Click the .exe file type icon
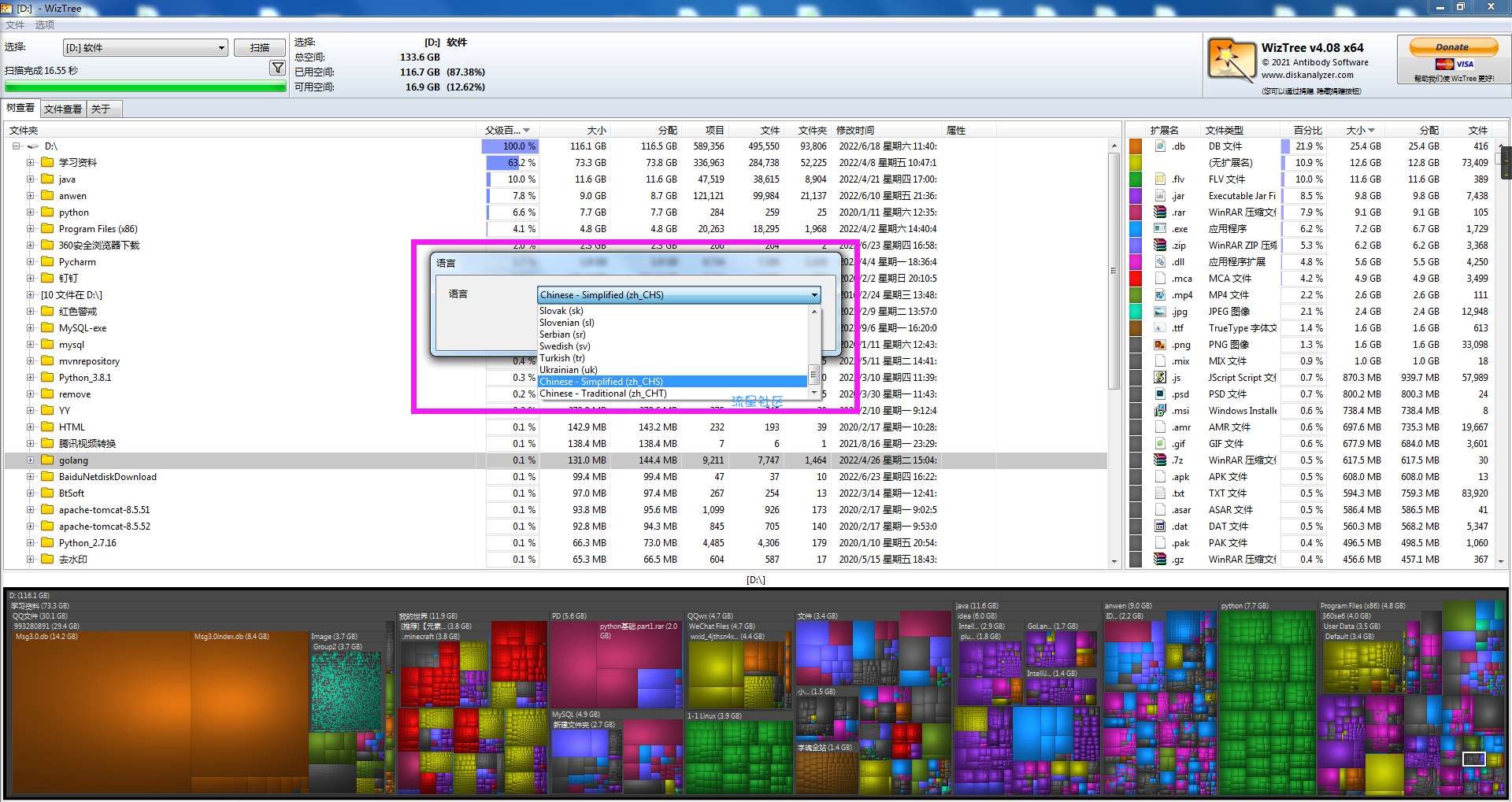 [x=1160, y=229]
